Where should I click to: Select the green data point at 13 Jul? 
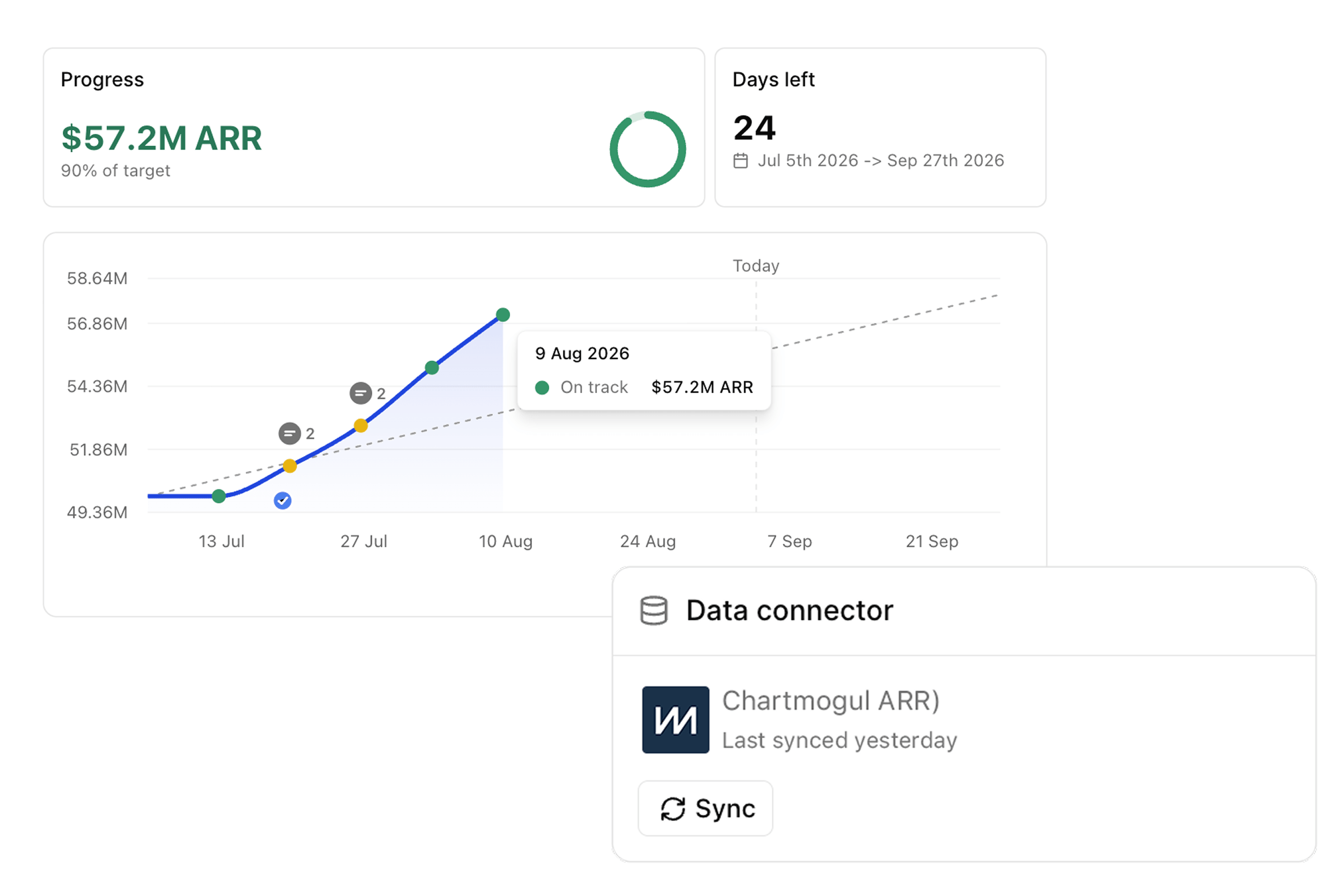219,497
